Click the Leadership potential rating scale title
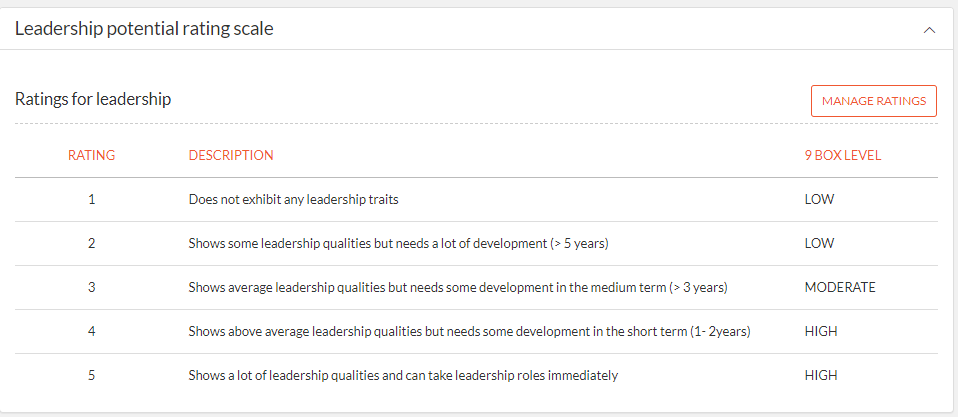The width and height of the screenshot is (958, 417). pyautogui.click(x=144, y=29)
